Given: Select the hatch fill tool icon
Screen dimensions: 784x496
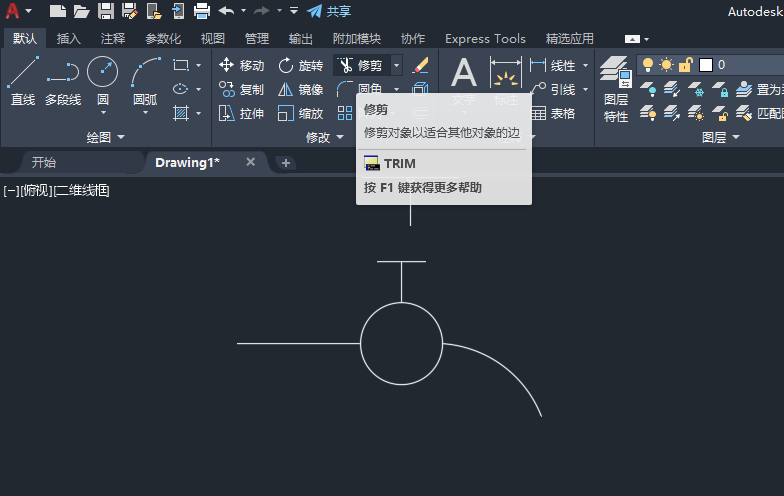Looking at the screenshot, I should coord(180,113).
